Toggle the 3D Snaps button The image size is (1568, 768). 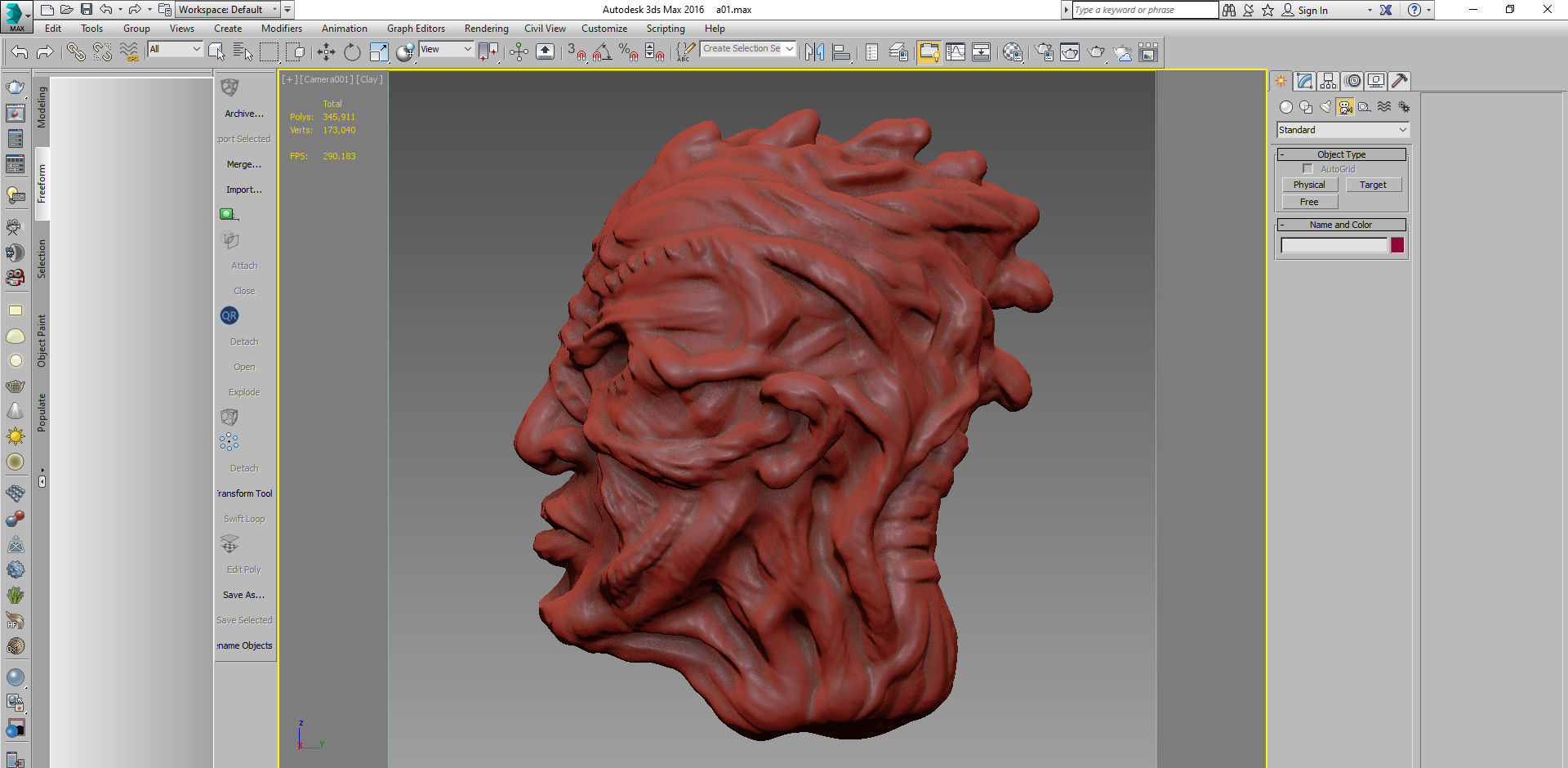pos(576,52)
